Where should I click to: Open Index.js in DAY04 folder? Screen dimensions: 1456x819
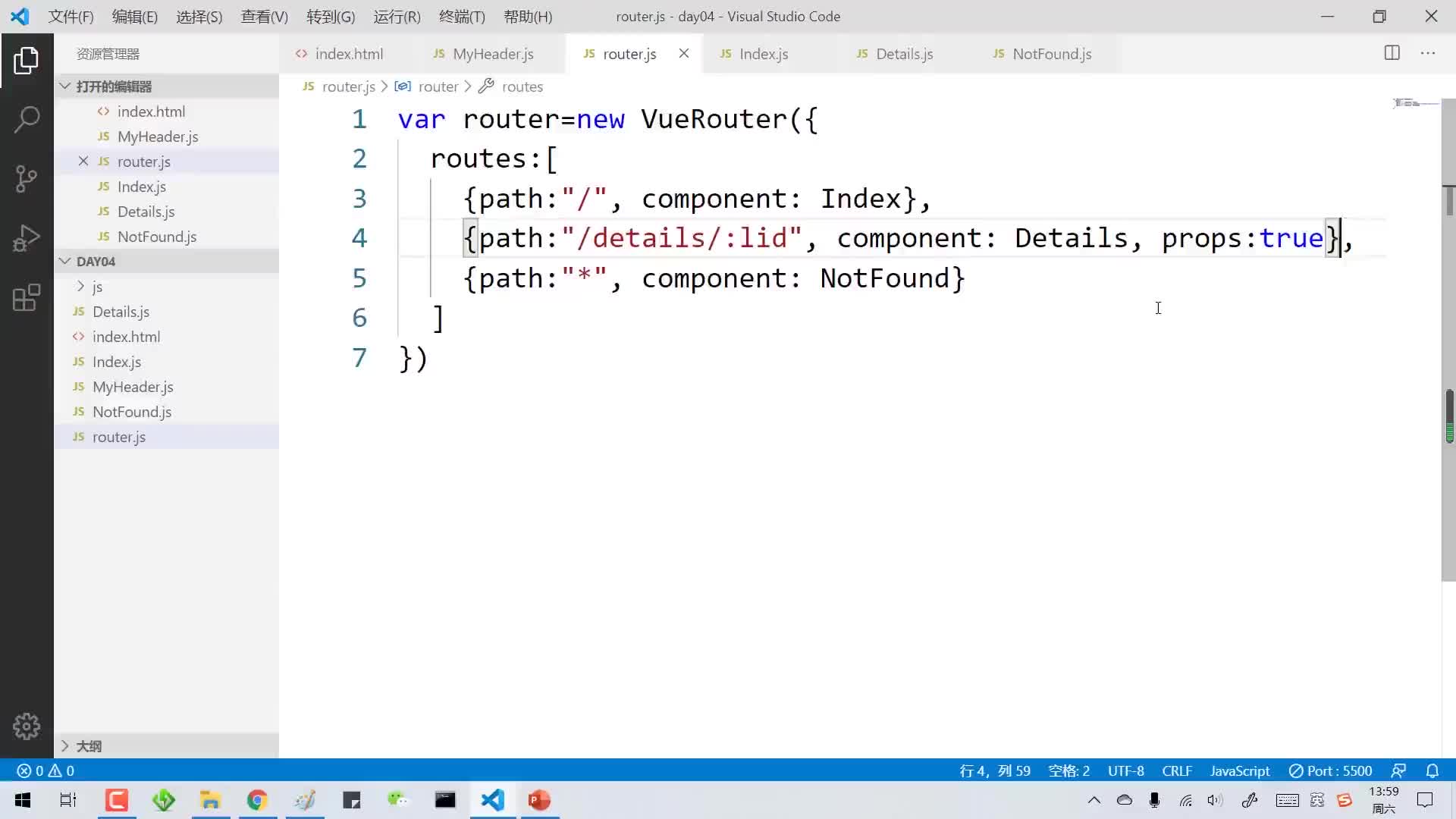point(166,362)
